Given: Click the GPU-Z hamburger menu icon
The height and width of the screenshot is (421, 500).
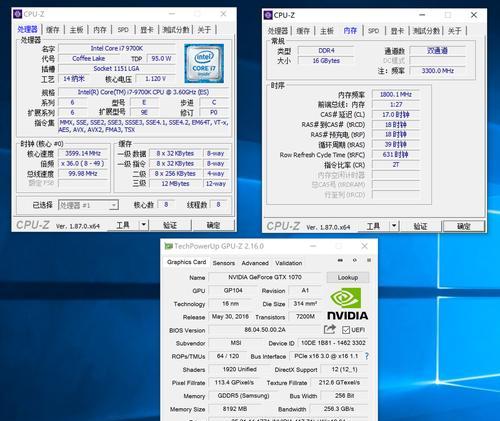Looking at the screenshot, I should click(369, 260).
